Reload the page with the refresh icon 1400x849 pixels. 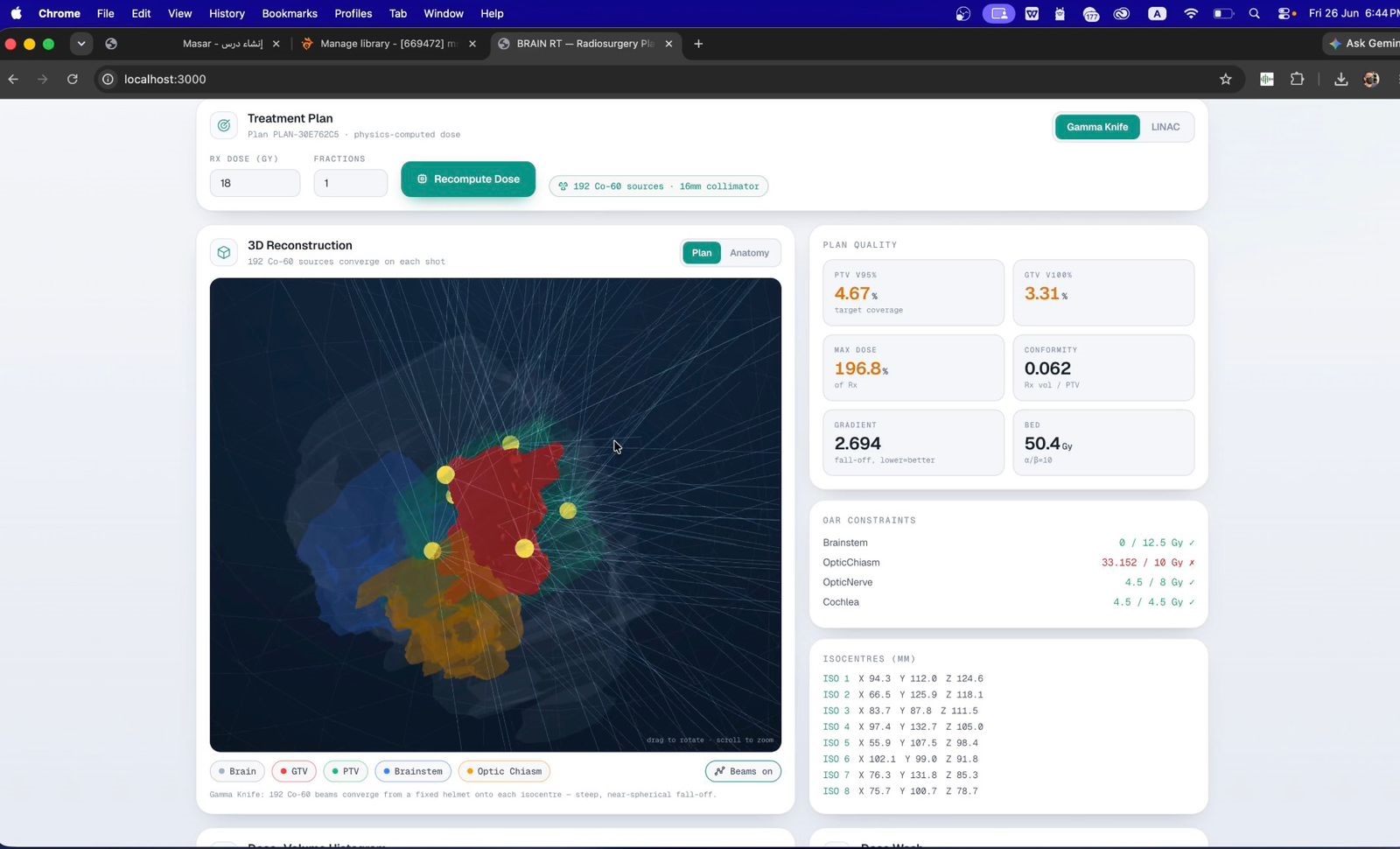73,79
